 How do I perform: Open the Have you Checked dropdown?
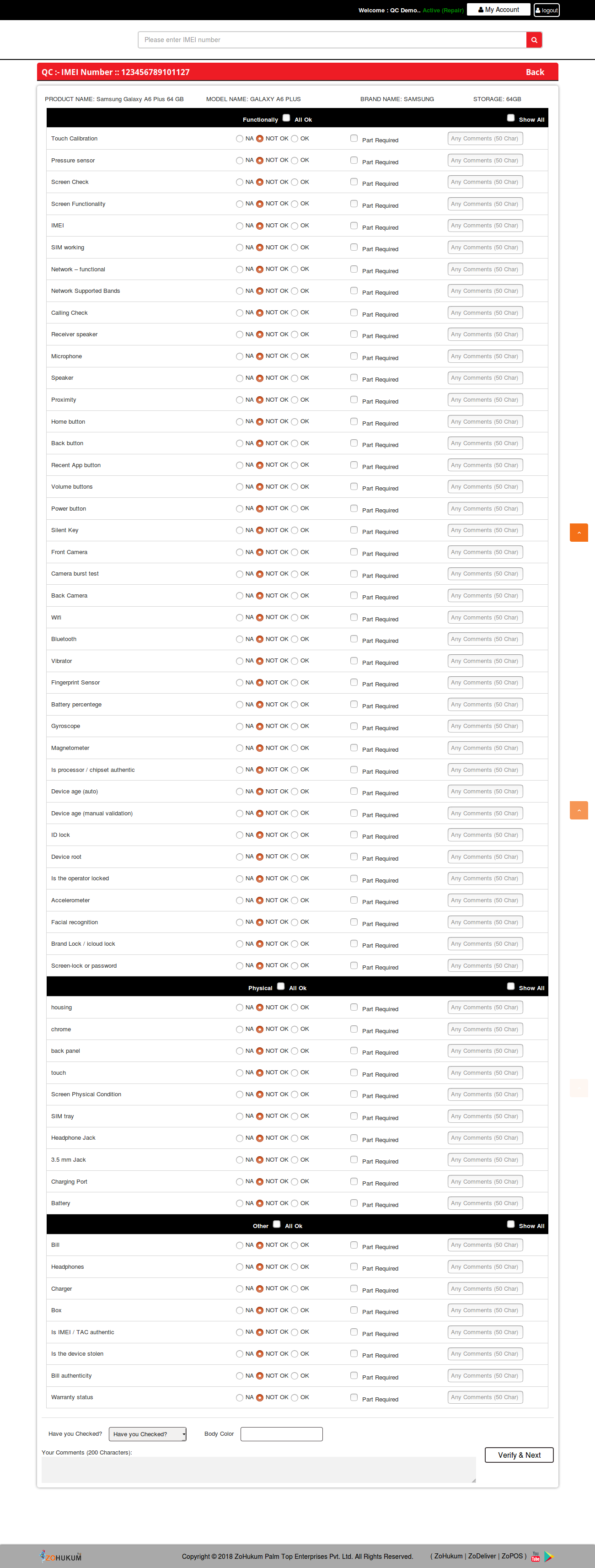point(147,1434)
